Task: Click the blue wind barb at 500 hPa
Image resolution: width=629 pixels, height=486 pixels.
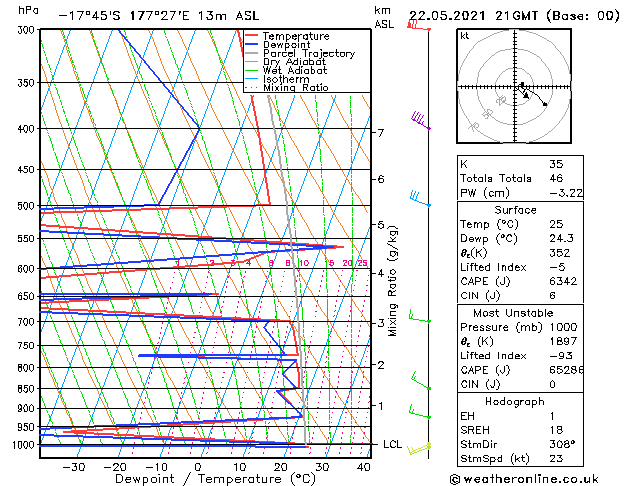Action: pos(420,198)
